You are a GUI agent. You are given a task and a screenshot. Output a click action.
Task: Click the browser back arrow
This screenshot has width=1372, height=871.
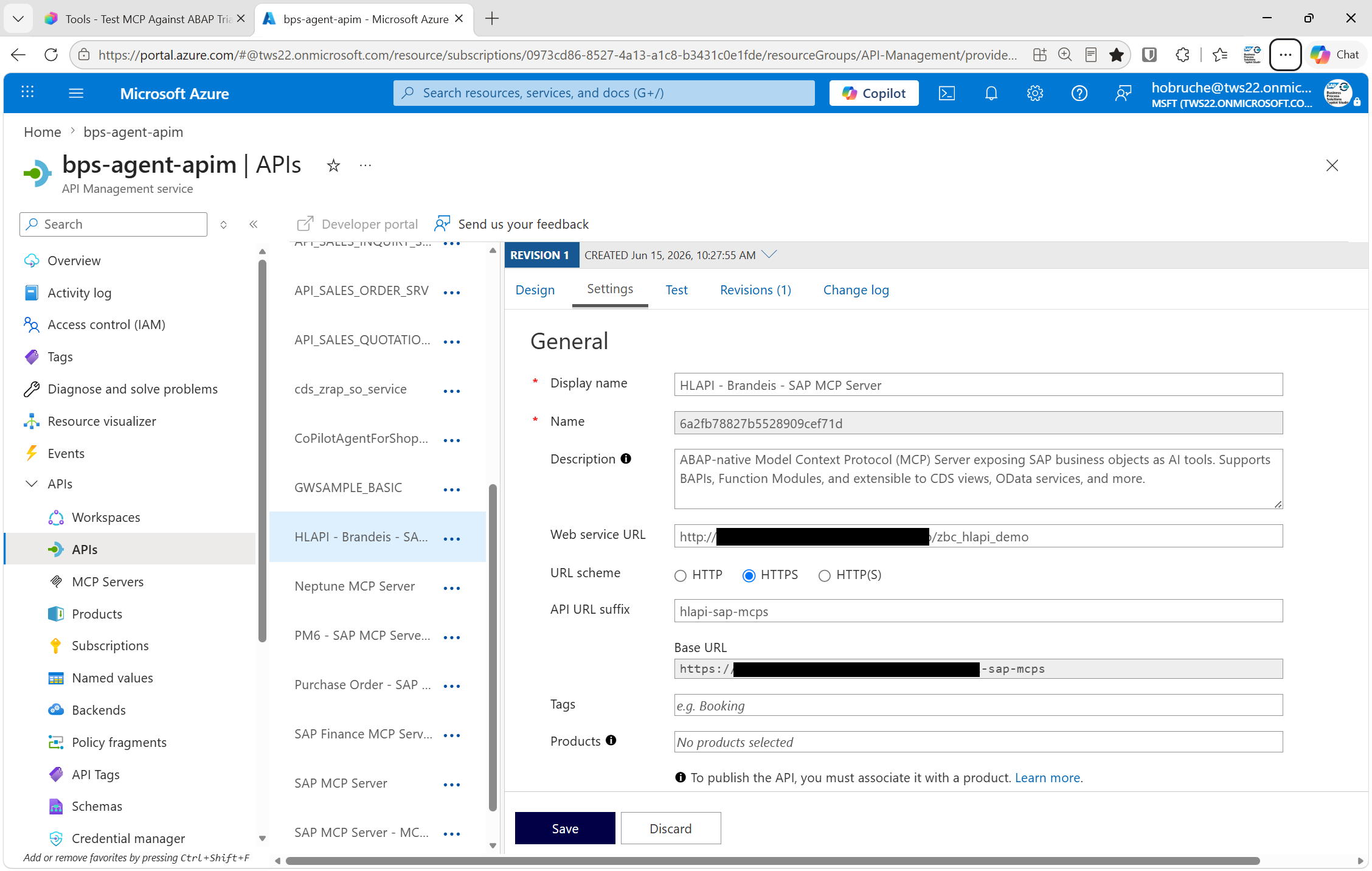tap(18, 55)
